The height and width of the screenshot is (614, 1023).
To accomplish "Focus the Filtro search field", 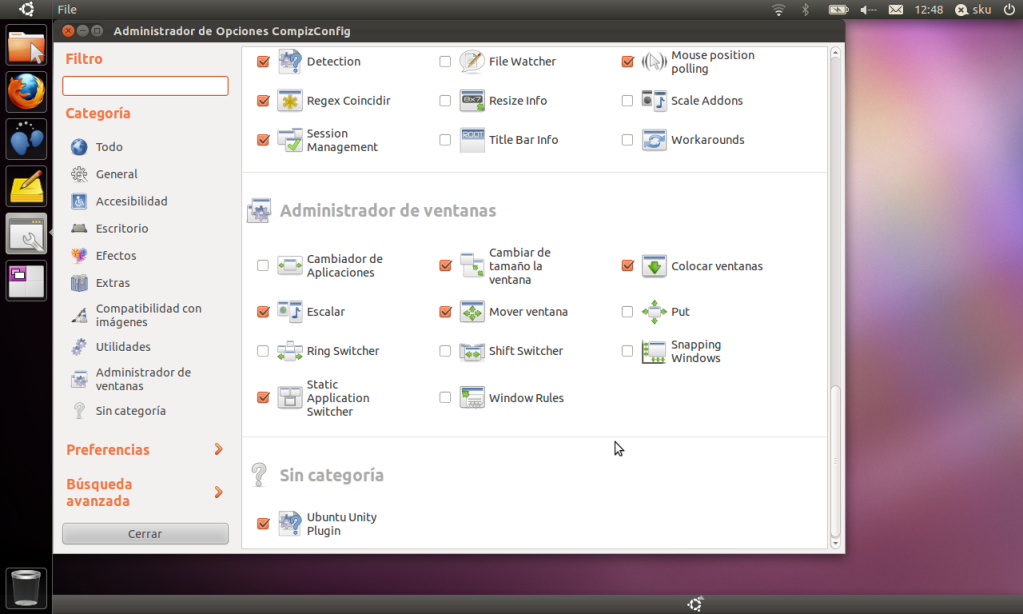I will point(145,86).
